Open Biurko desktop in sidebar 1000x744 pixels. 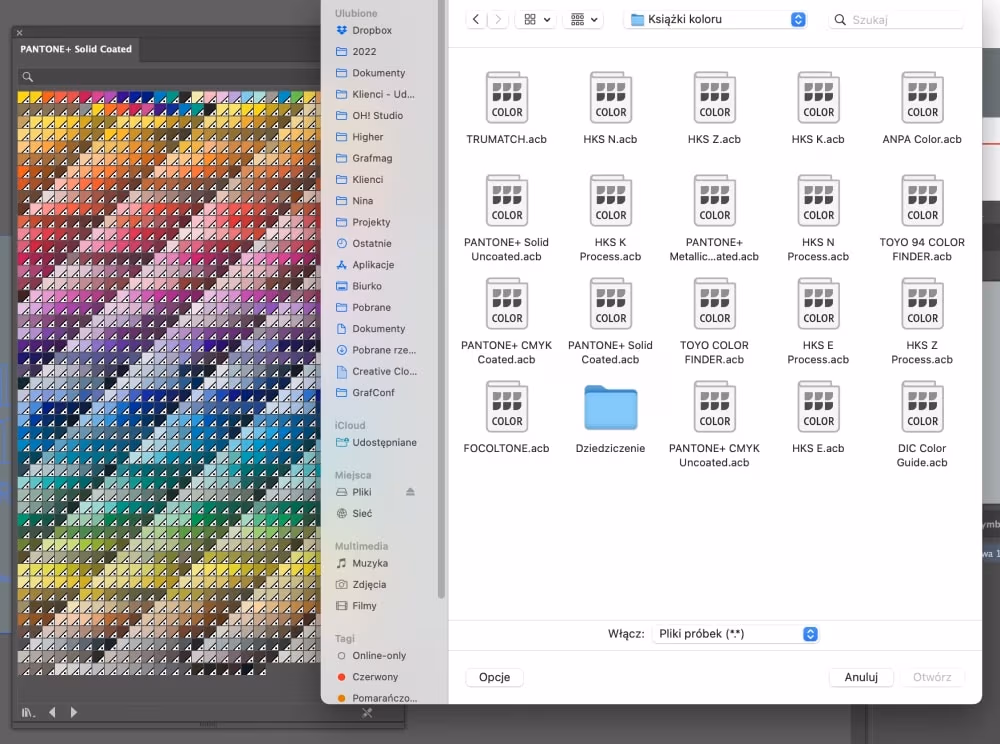click(367, 286)
